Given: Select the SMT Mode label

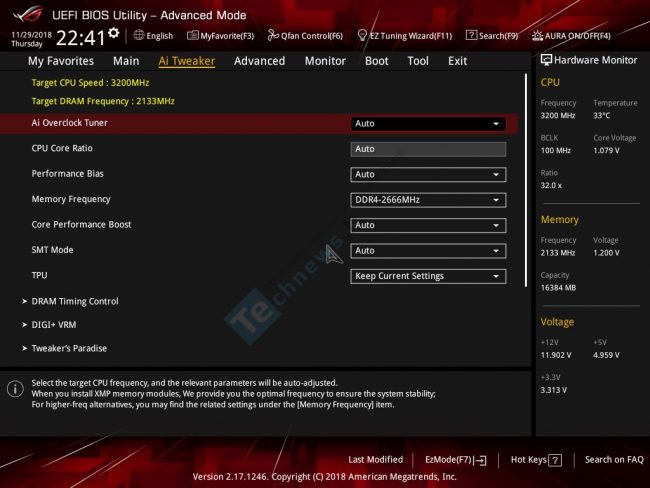Looking at the screenshot, I should click(52, 250).
